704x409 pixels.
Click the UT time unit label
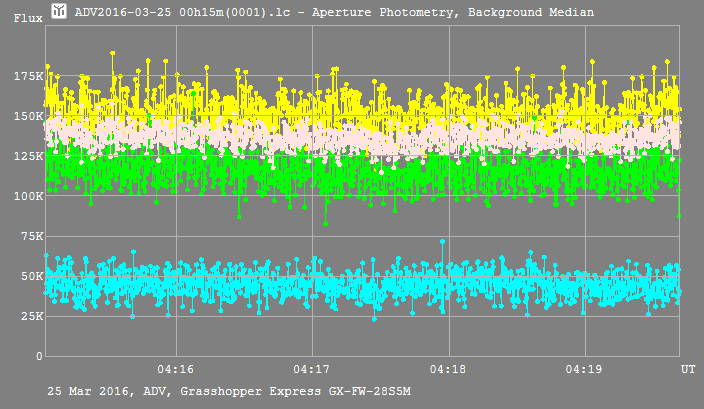coord(688,369)
